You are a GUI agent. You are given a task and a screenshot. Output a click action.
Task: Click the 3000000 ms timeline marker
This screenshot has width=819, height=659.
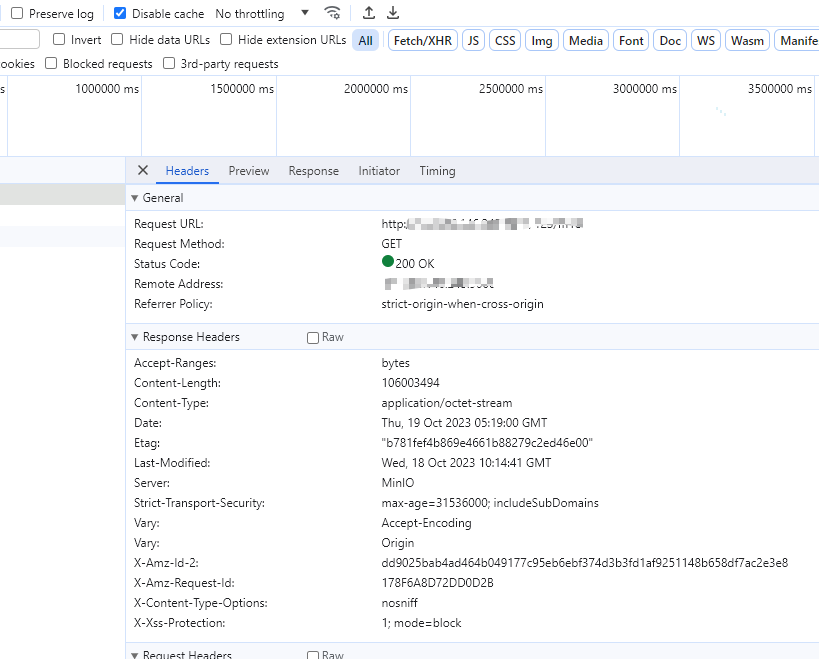(645, 89)
